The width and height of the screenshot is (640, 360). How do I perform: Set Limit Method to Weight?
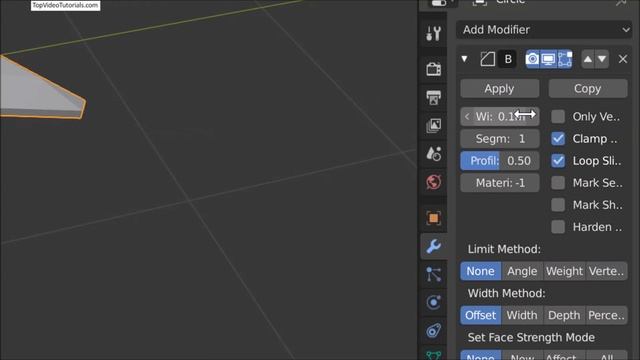[x=564, y=271]
